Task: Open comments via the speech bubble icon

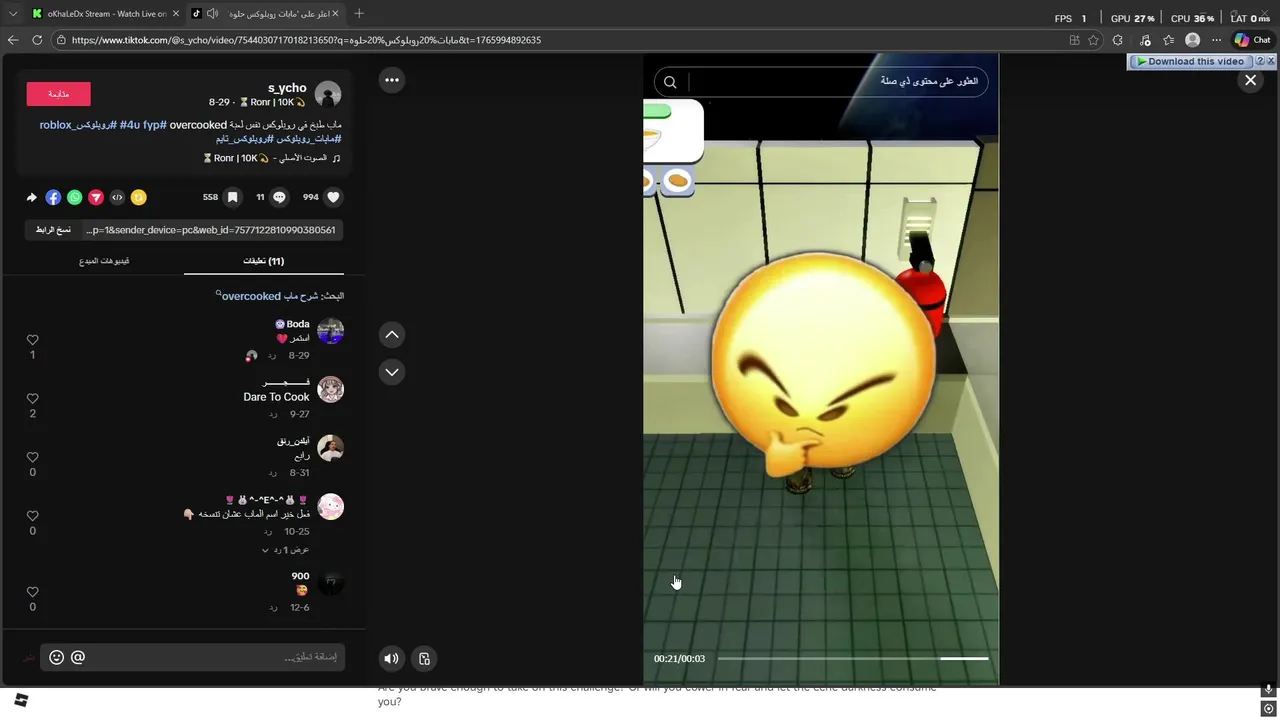Action: (280, 198)
